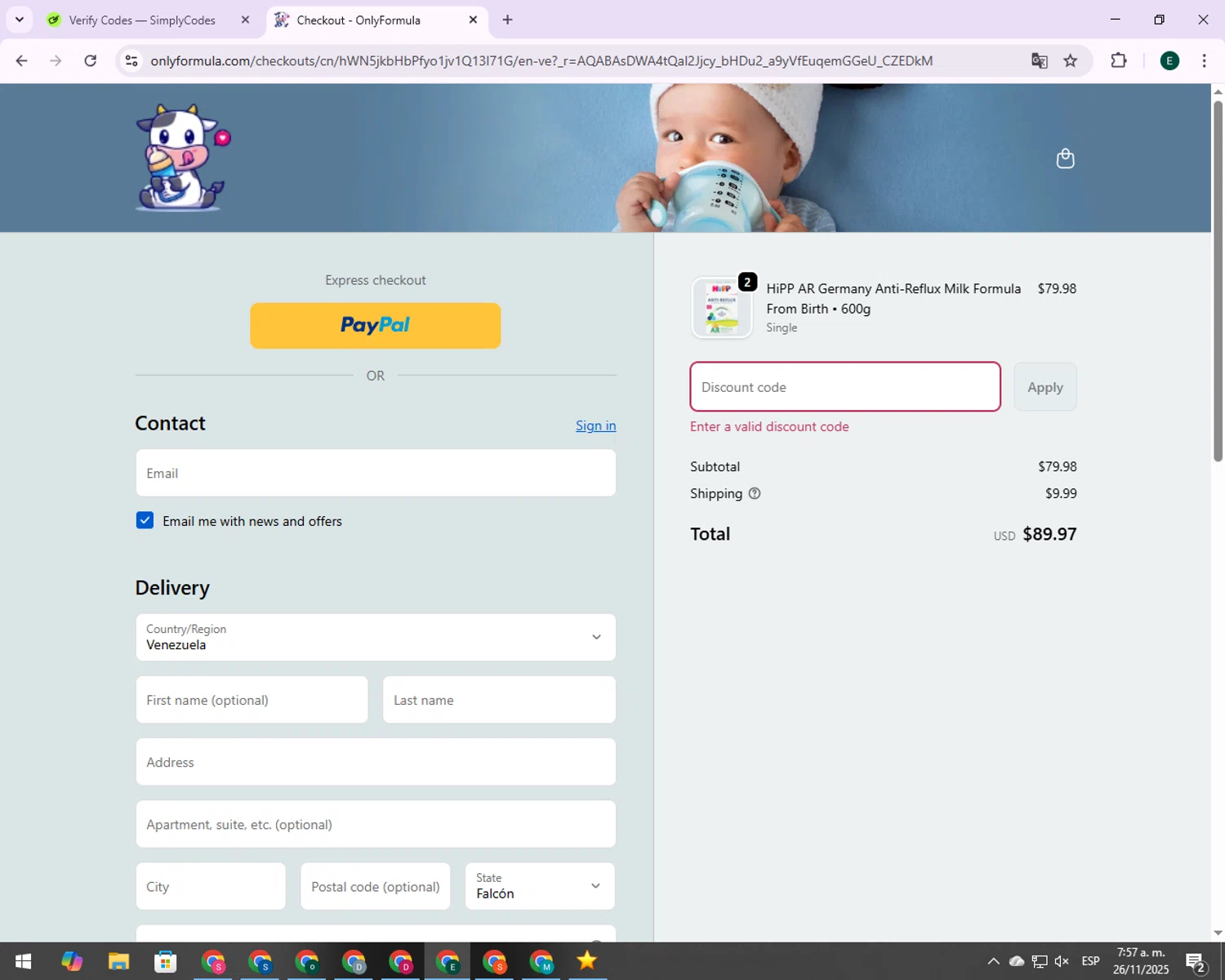The width and height of the screenshot is (1225, 980).
Task: Click the City field
Action: click(211, 886)
